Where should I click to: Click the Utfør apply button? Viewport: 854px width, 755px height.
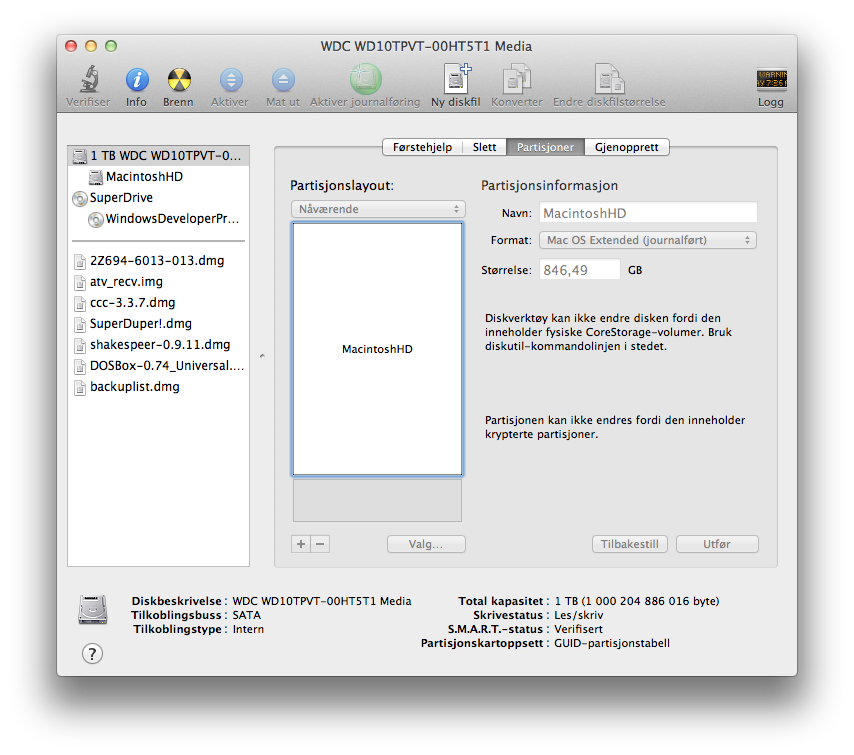(x=717, y=544)
